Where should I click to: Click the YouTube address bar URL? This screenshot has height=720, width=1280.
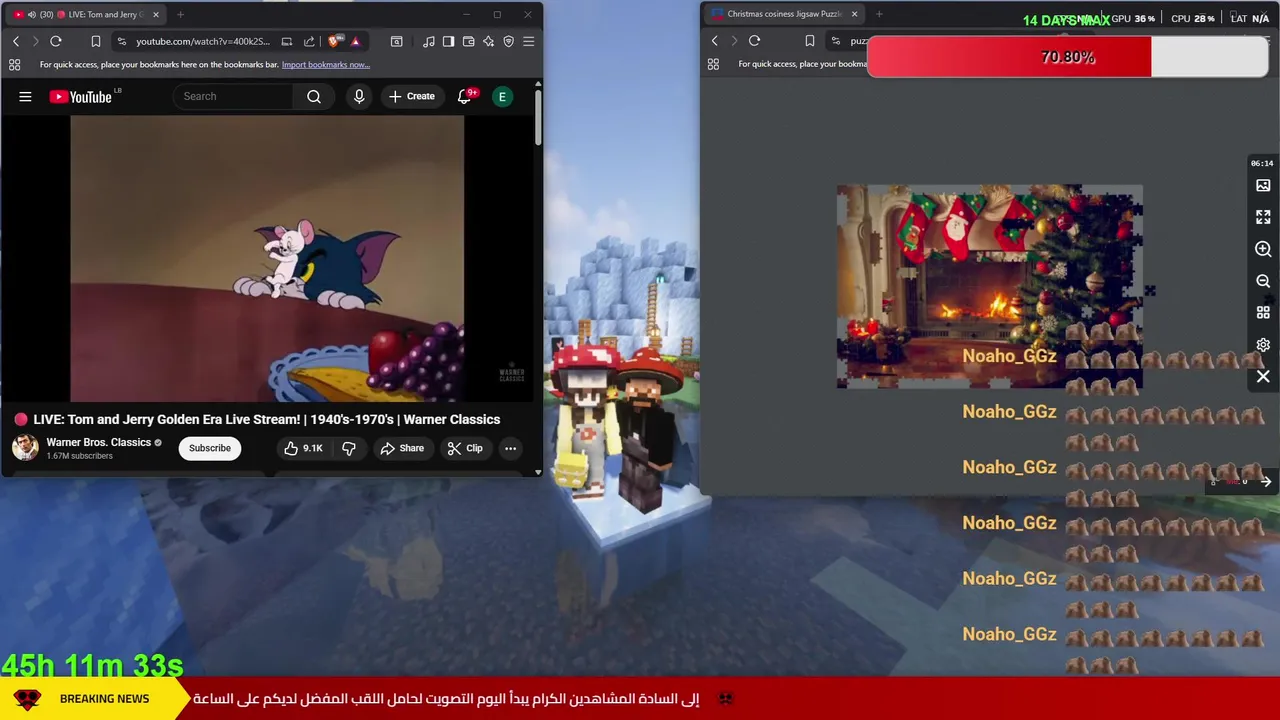tap(203, 41)
